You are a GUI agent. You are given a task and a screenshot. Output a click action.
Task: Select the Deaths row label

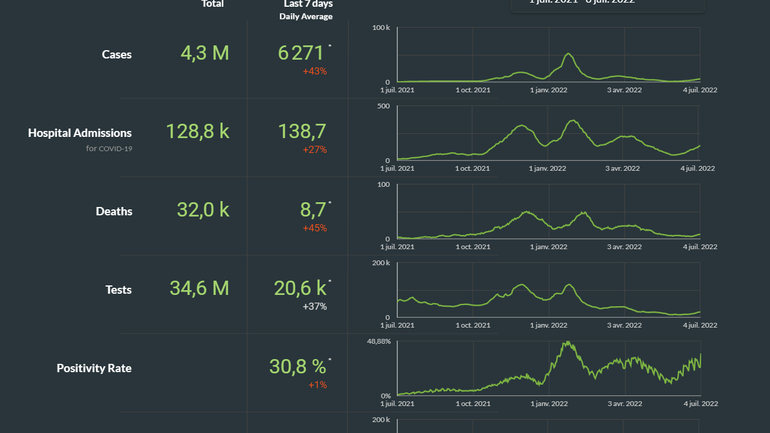(x=113, y=211)
